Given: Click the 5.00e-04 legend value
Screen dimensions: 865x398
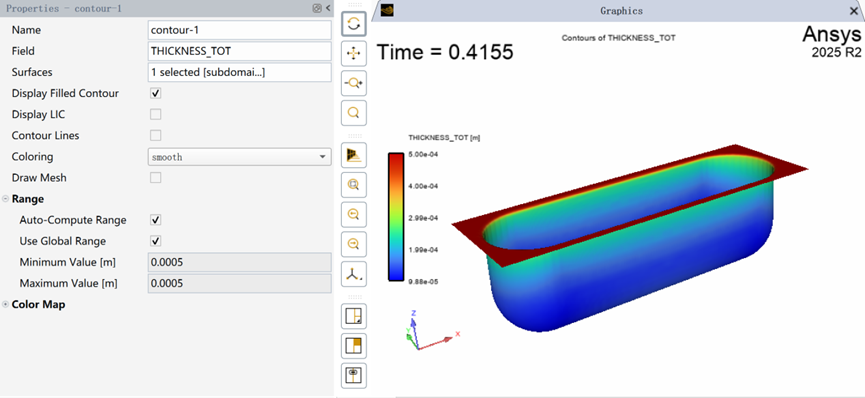Looking at the screenshot, I should 423,154.
